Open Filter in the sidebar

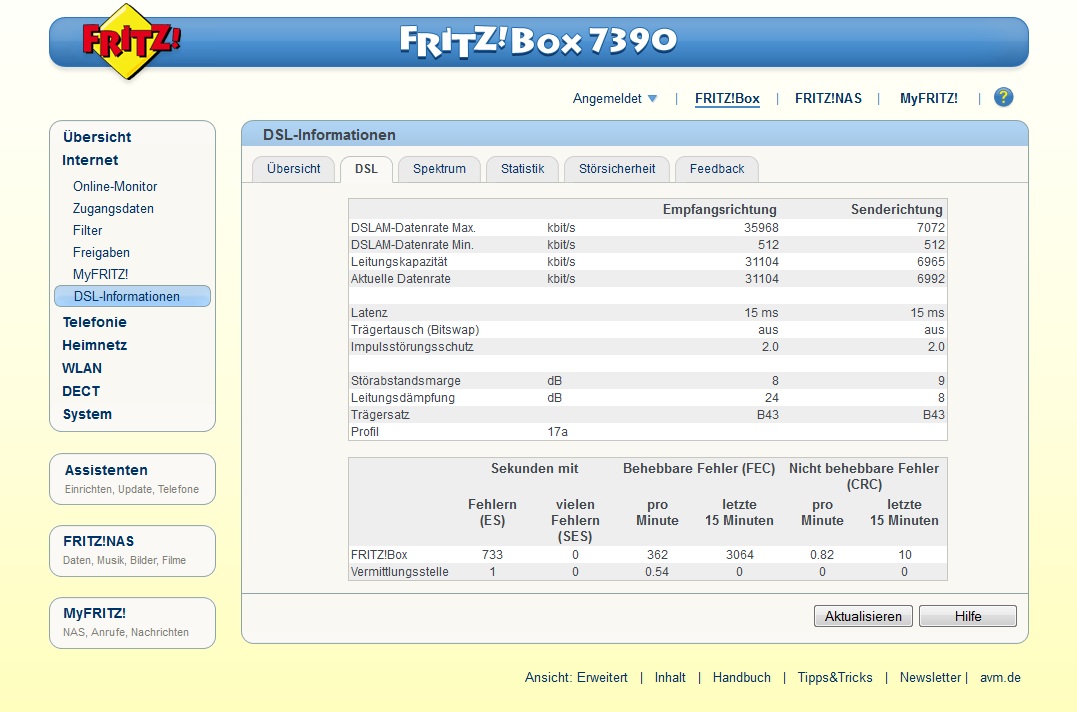point(87,230)
